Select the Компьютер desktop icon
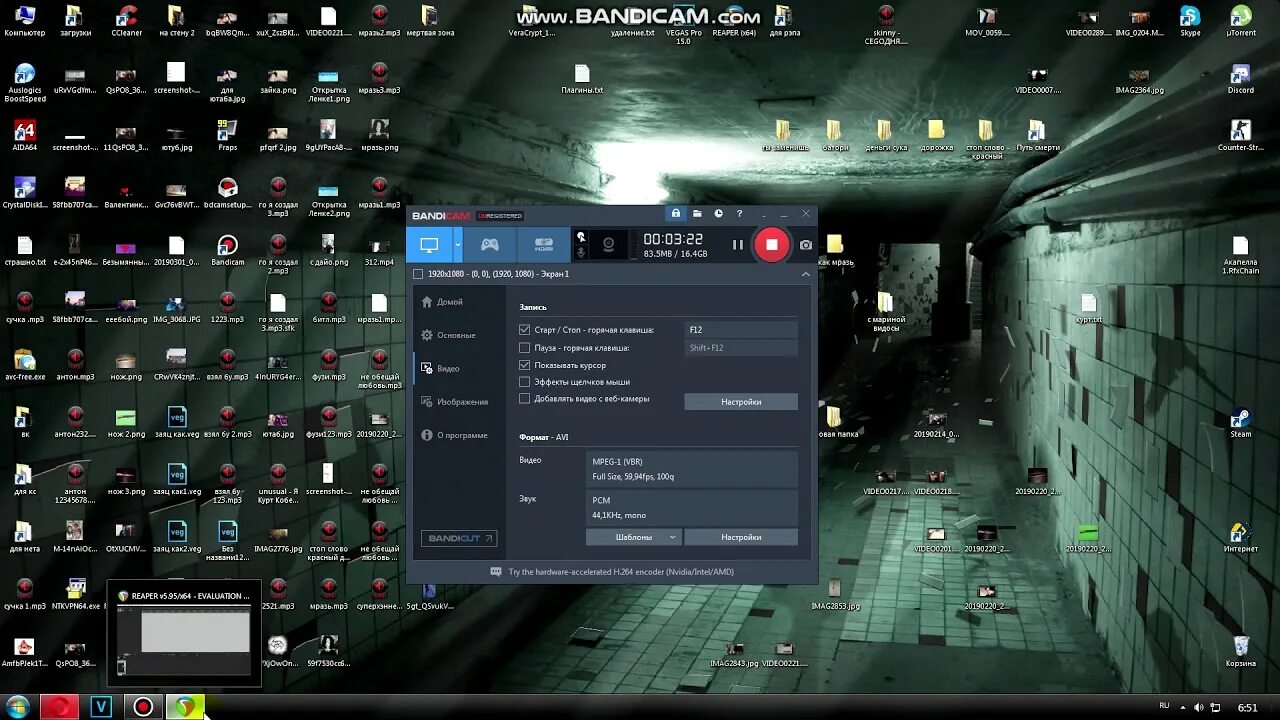This screenshot has width=1280, height=720. (24, 21)
